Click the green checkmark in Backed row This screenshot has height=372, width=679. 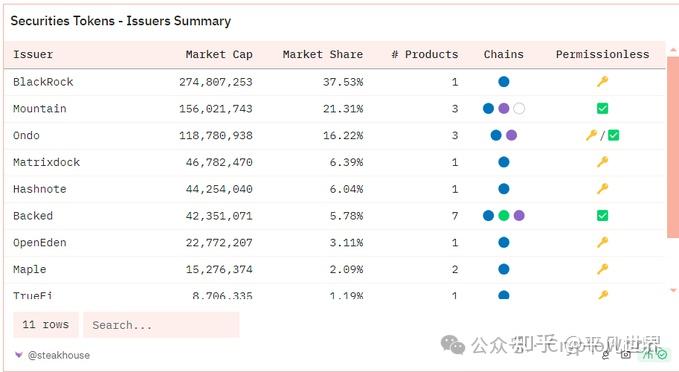pyautogui.click(x=602, y=215)
